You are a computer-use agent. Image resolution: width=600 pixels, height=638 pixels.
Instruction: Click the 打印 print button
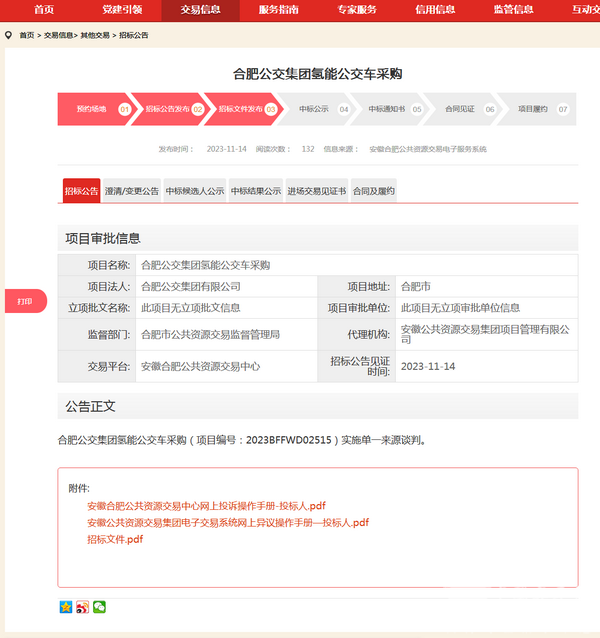(25, 301)
